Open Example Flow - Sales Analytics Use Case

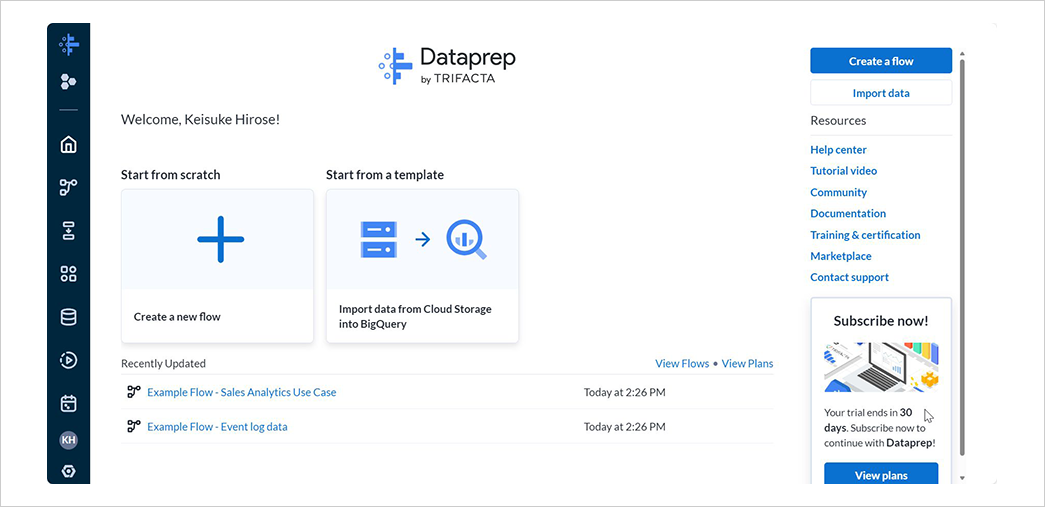[241, 392]
